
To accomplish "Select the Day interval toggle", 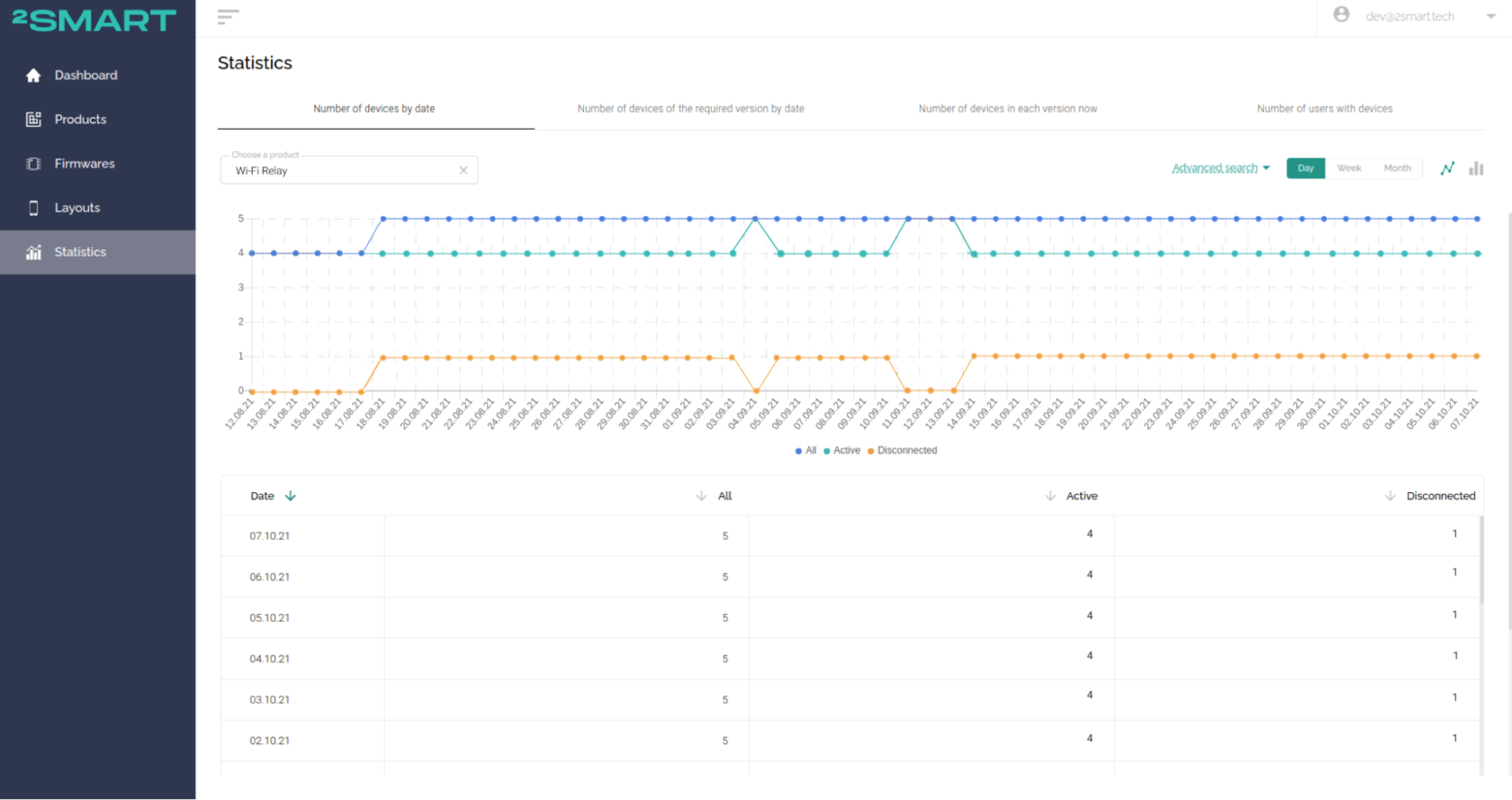I will pos(1305,168).
